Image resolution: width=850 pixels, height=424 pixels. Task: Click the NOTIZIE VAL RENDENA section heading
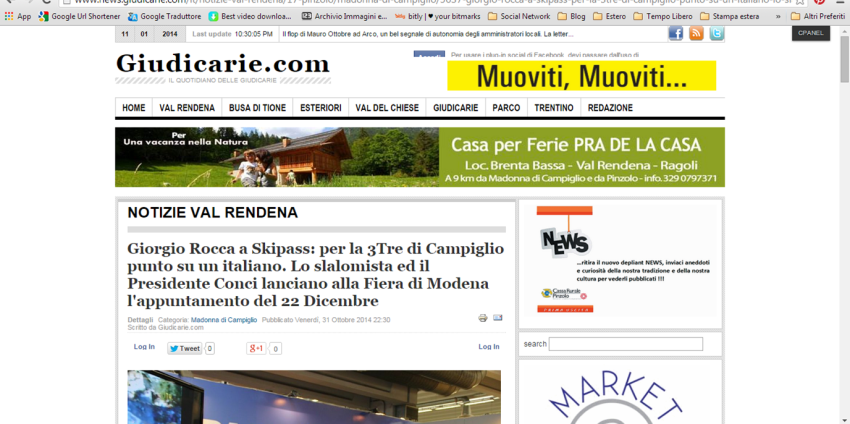(x=212, y=213)
